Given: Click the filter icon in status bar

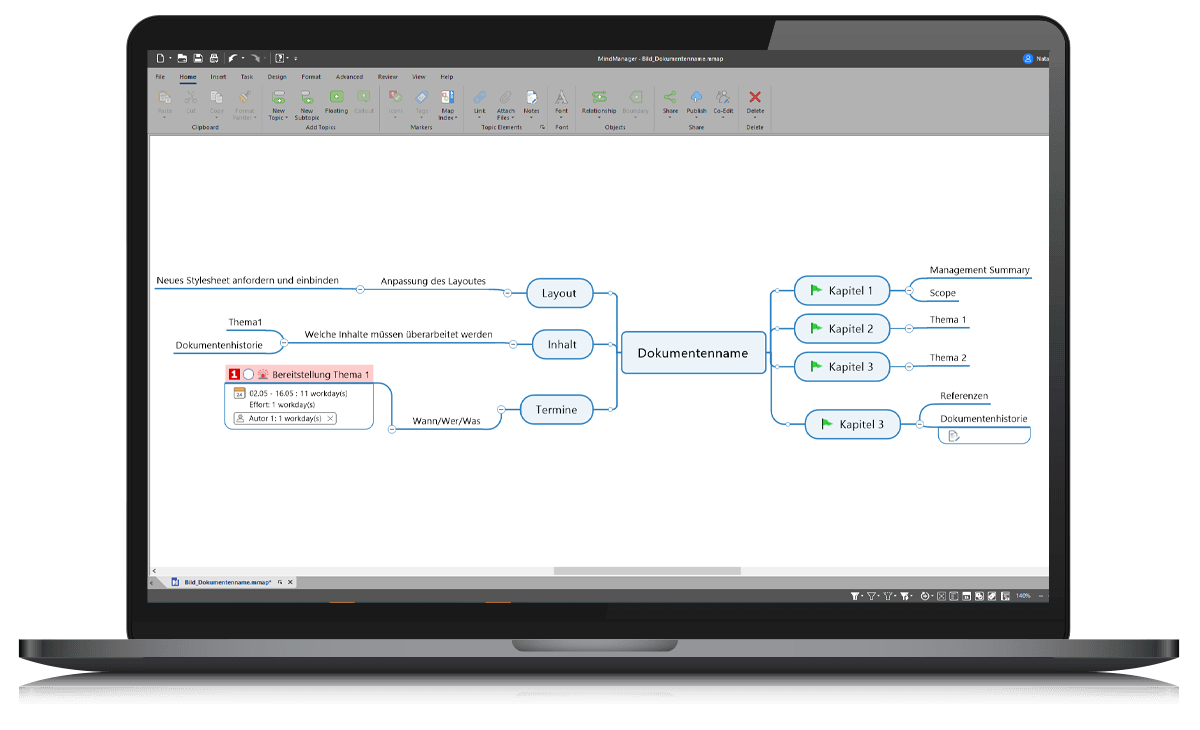Looking at the screenshot, I should click(855, 596).
